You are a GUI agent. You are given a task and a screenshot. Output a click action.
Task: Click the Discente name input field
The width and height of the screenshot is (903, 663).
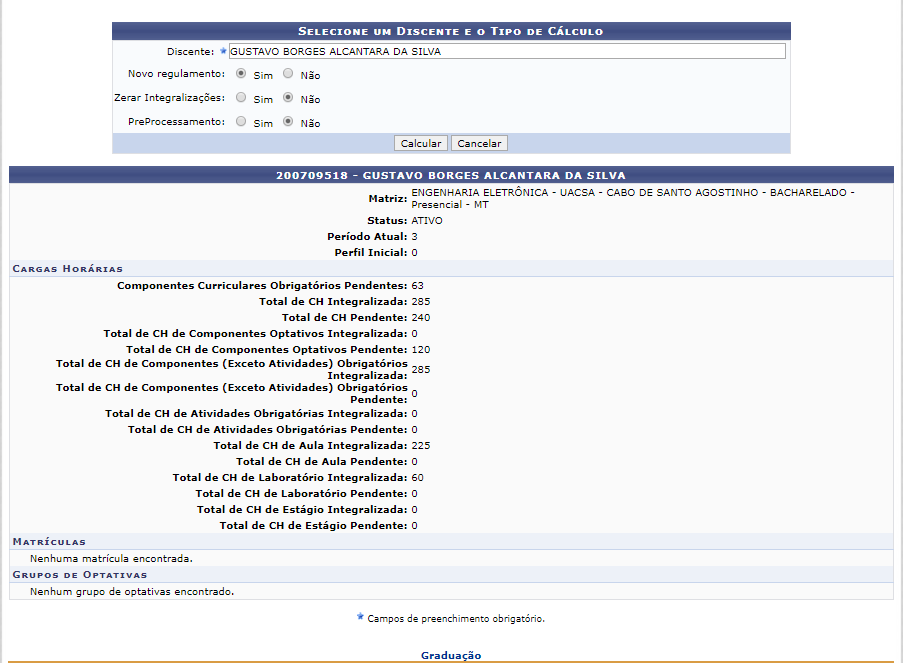coord(506,51)
